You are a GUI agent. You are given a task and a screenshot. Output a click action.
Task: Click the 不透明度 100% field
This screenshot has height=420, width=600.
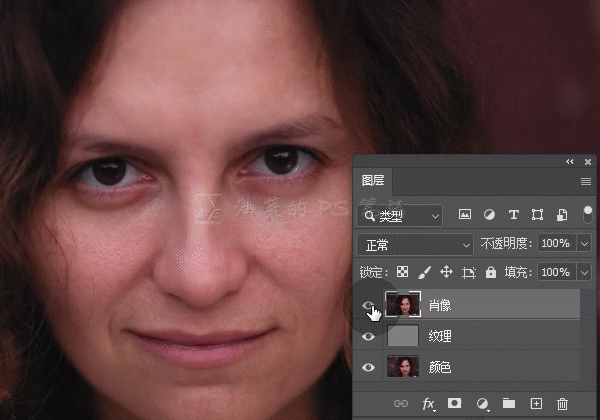556,243
